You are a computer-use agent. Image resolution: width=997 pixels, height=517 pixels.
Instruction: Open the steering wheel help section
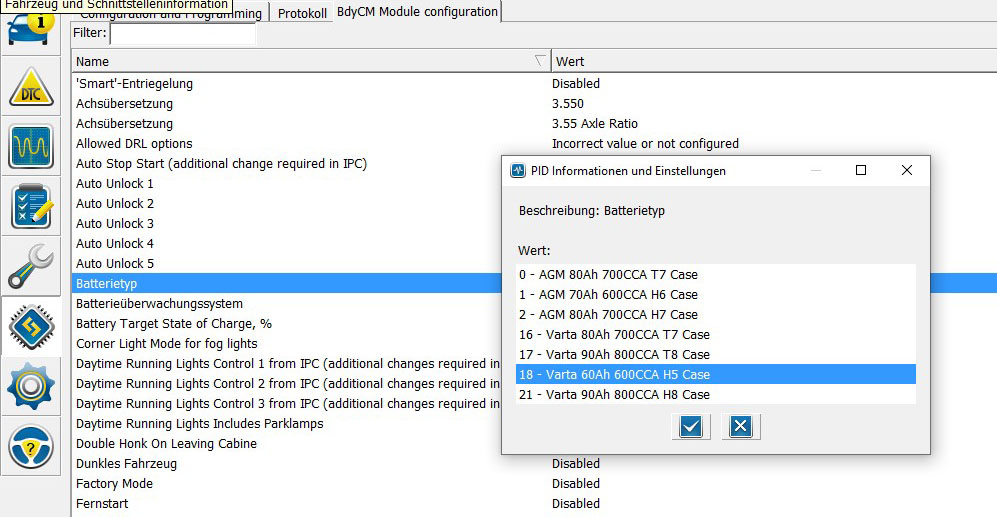[x=31, y=446]
